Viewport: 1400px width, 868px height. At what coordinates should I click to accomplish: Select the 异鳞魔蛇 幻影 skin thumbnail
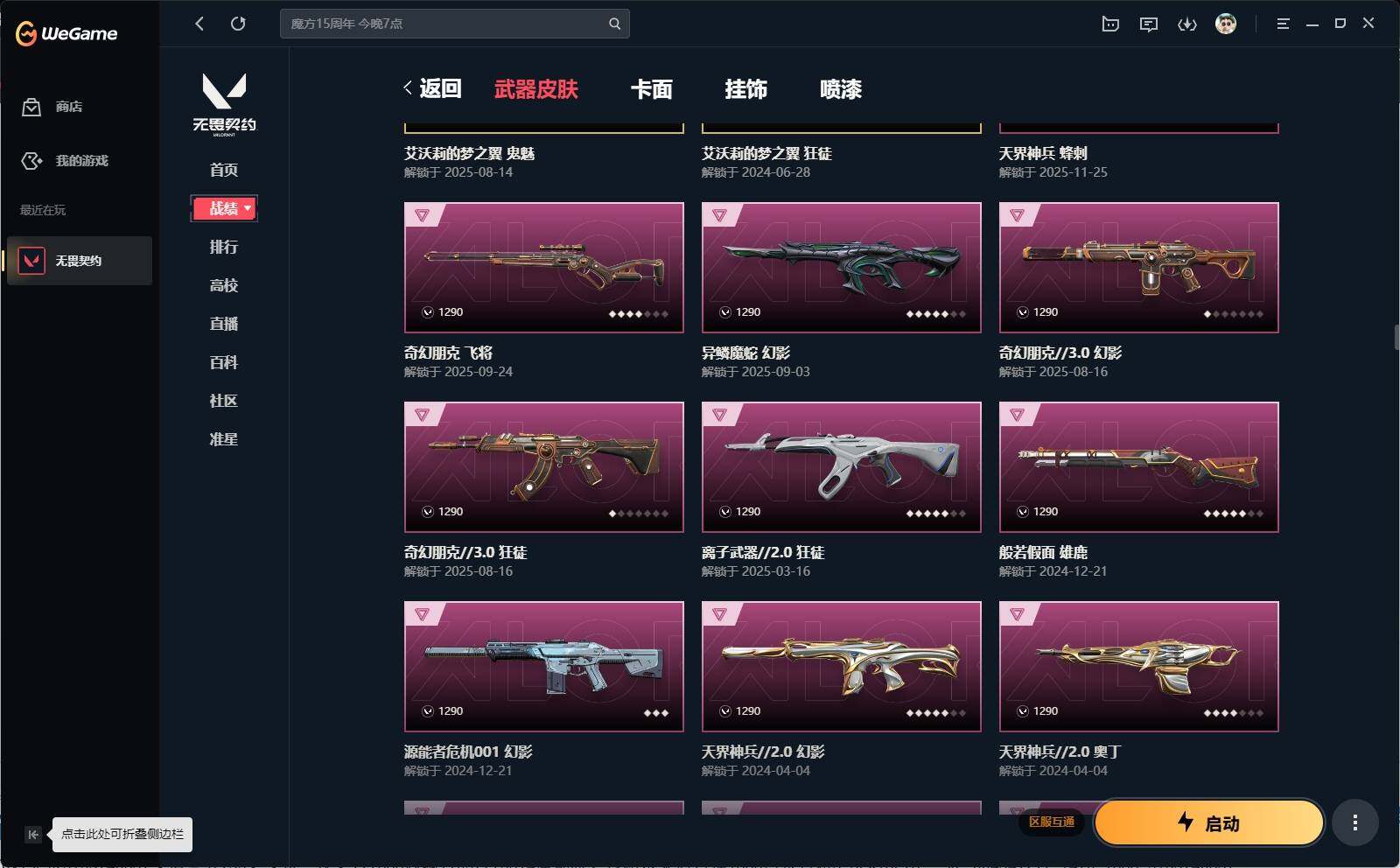[x=842, y=268]
